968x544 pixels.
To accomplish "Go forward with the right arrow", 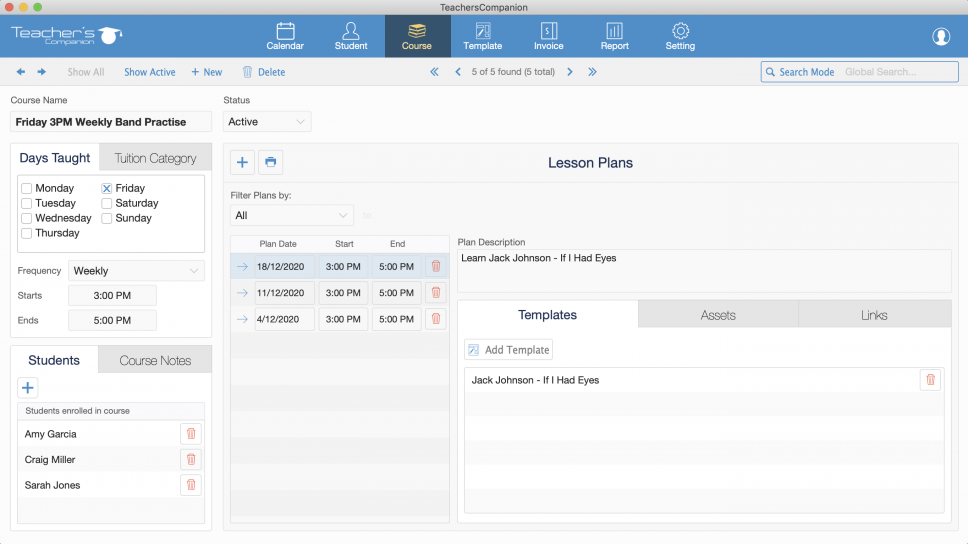I will tap(41, 72).
